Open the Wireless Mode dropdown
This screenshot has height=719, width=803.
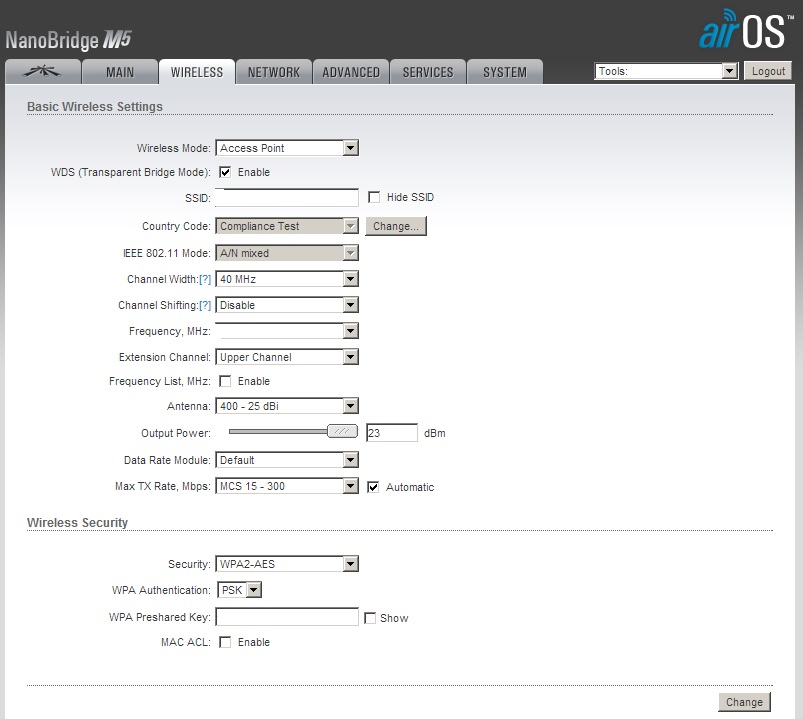[x=287, y=148]
